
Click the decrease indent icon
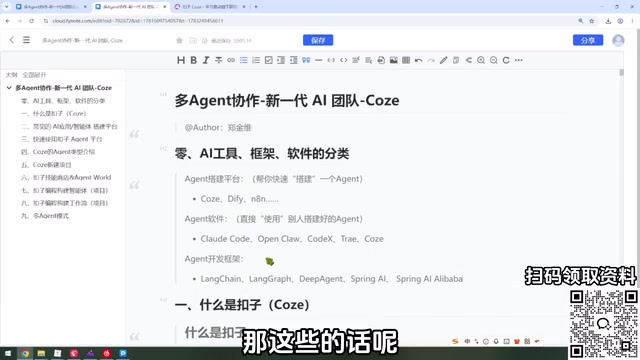tap(293, 60)
